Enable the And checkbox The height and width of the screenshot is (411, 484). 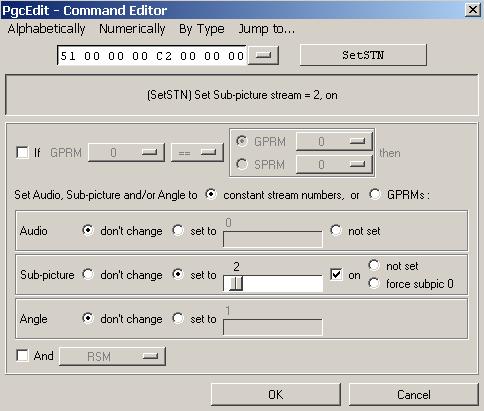point(22,355)
